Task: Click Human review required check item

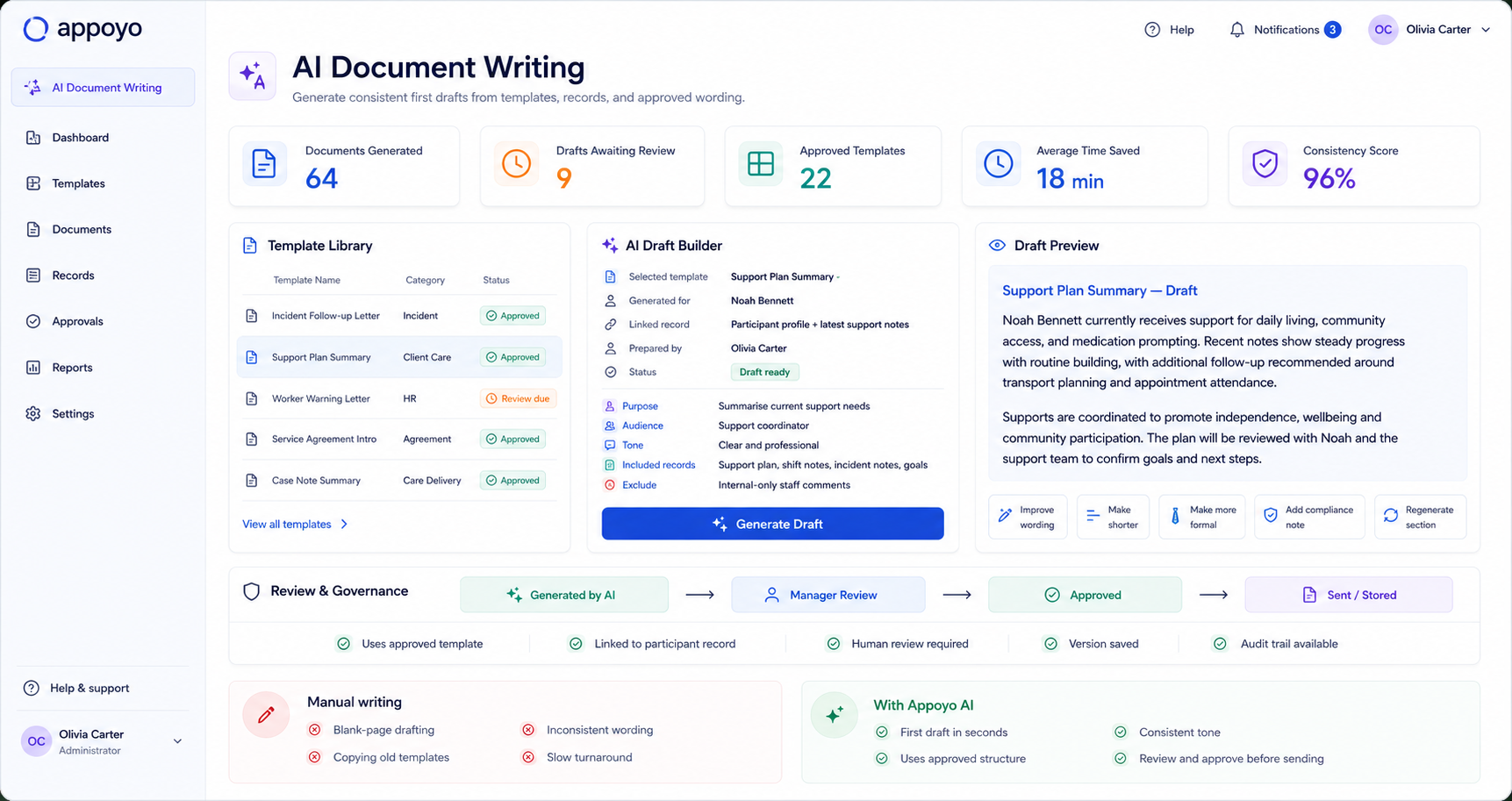Action: 898,644
